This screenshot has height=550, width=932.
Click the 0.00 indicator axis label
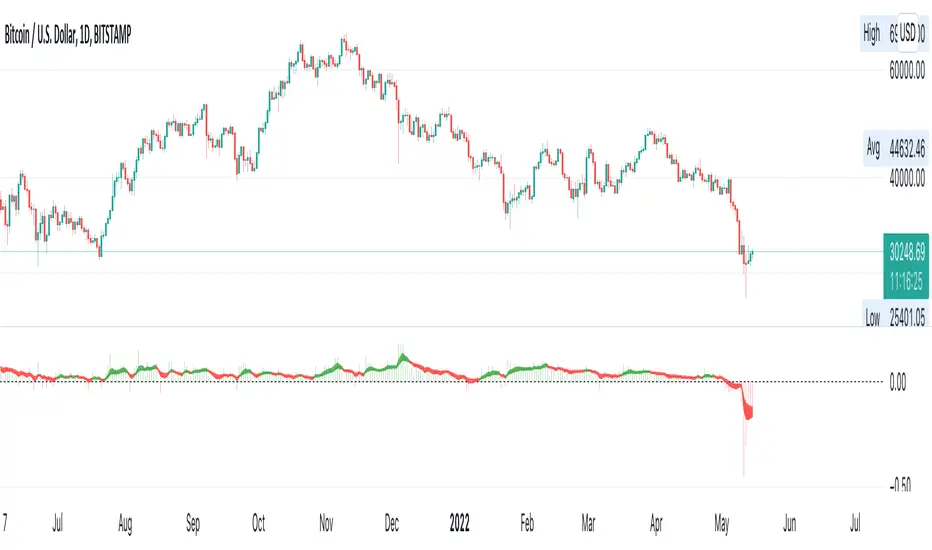tap(901, 381)
